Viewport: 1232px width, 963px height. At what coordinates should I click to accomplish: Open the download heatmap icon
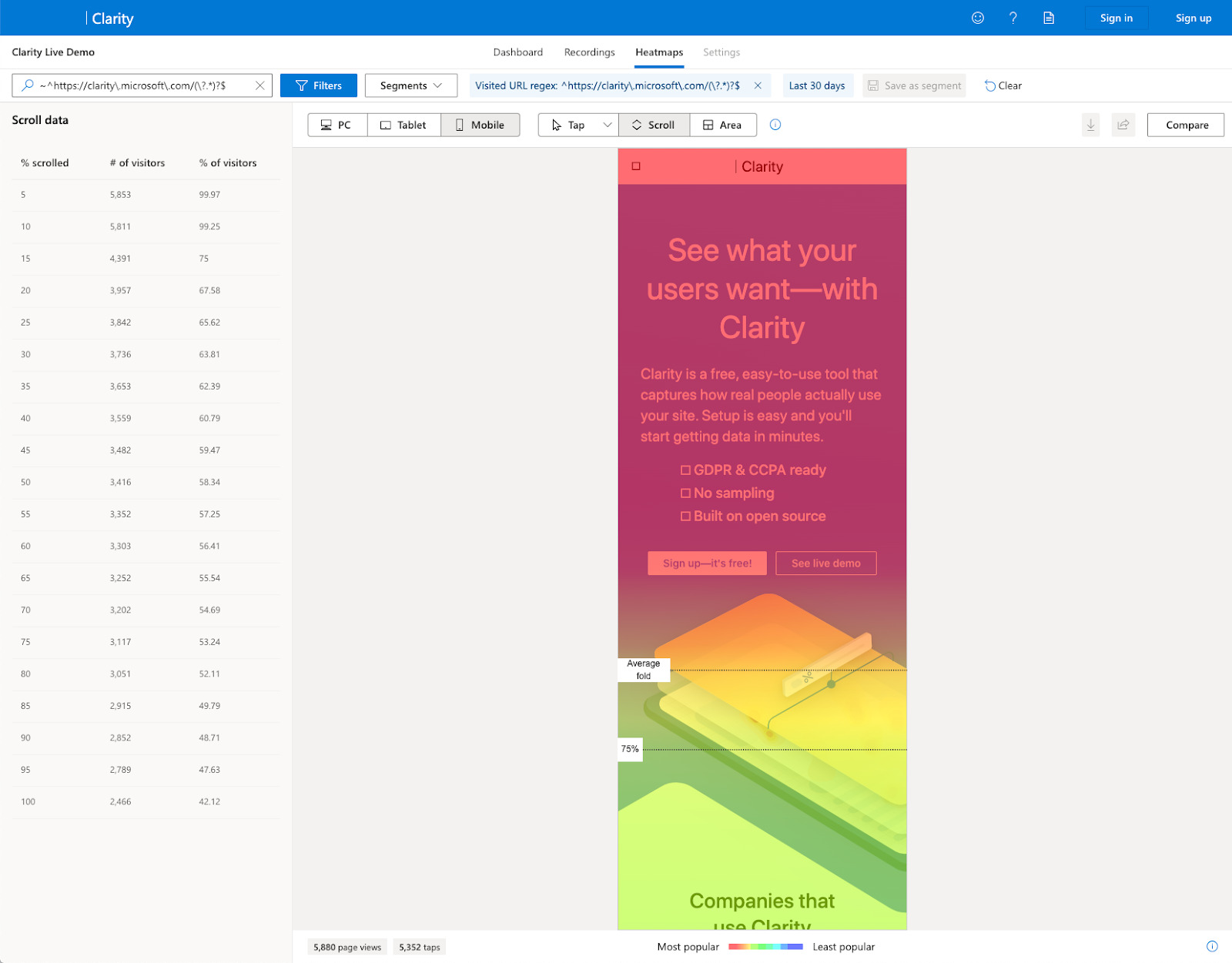1090,124
